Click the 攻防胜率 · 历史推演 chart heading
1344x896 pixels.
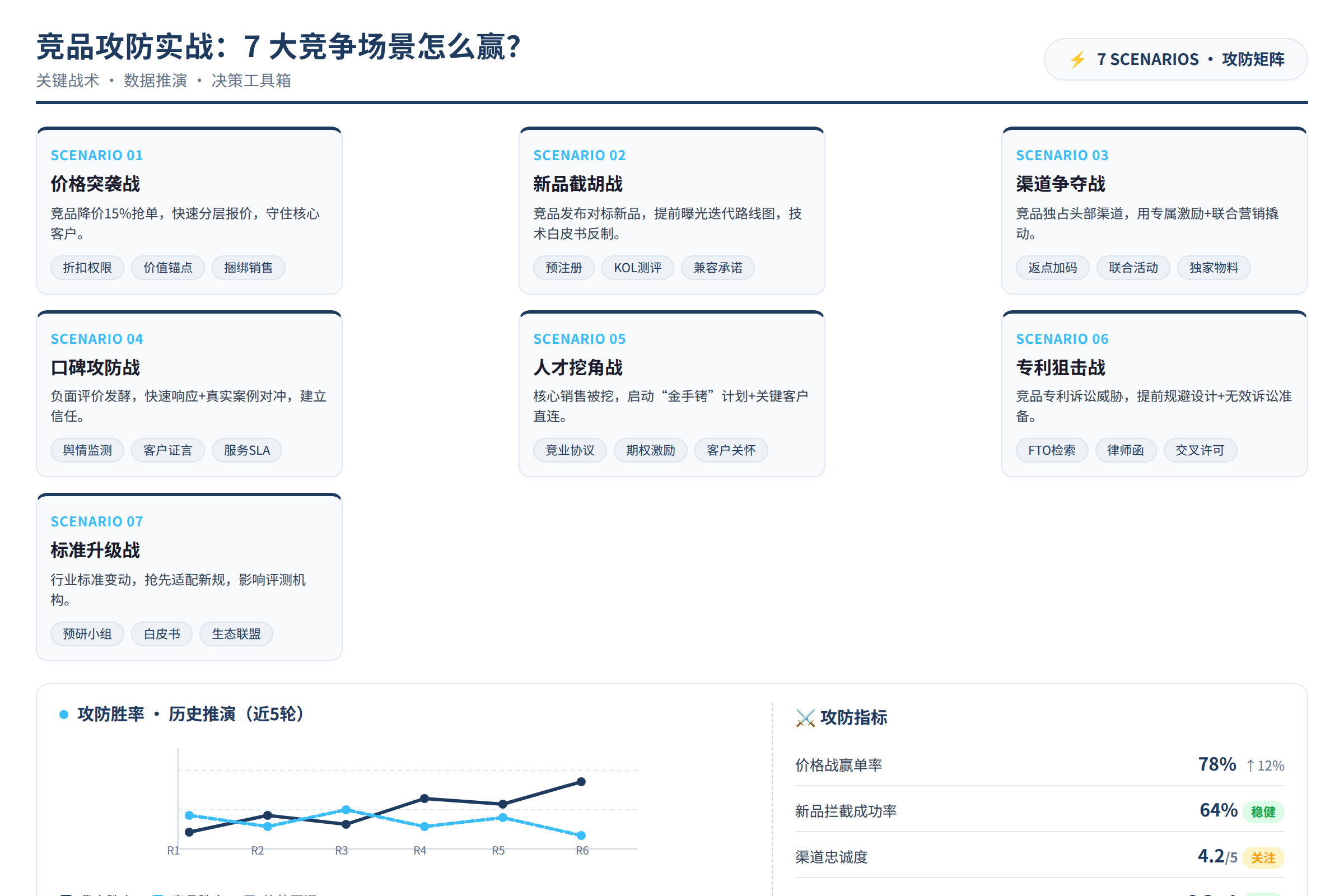pos(192,715)
